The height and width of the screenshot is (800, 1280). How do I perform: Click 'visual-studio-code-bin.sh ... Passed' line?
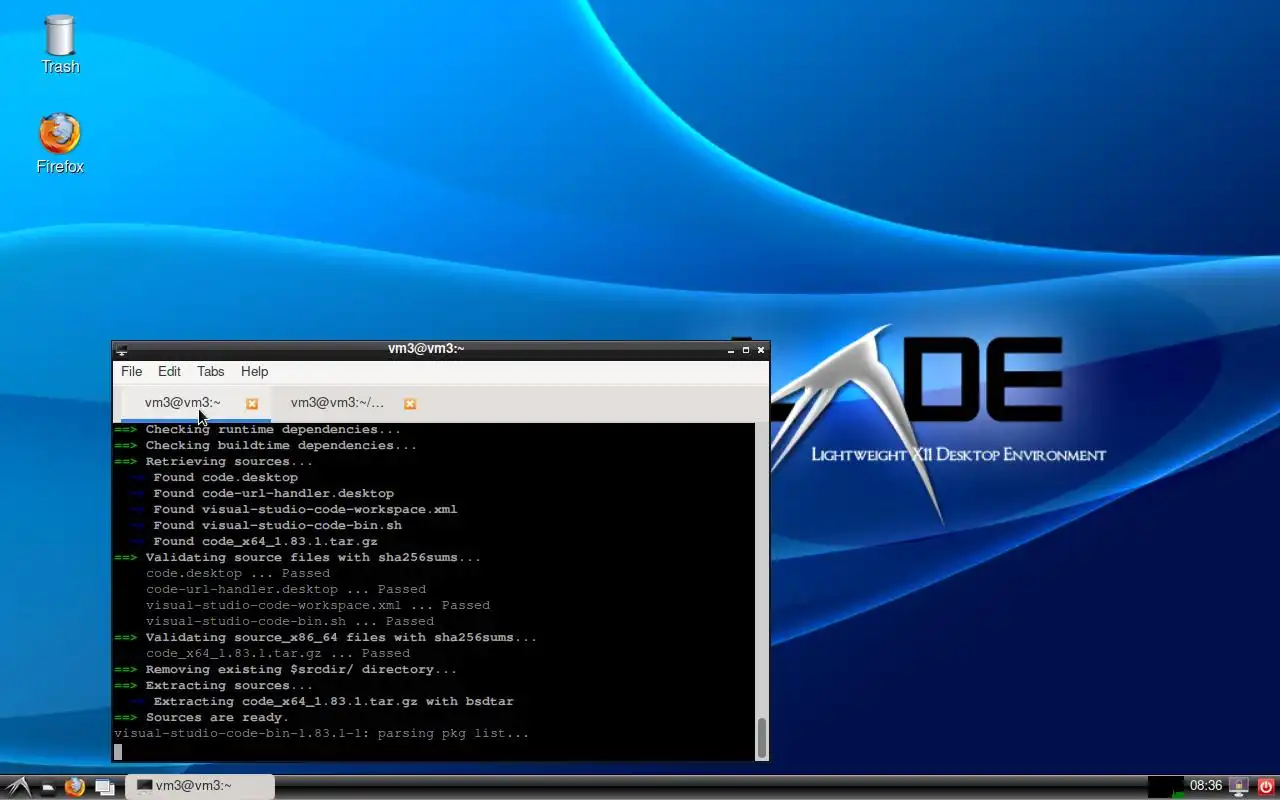[290, 622]
